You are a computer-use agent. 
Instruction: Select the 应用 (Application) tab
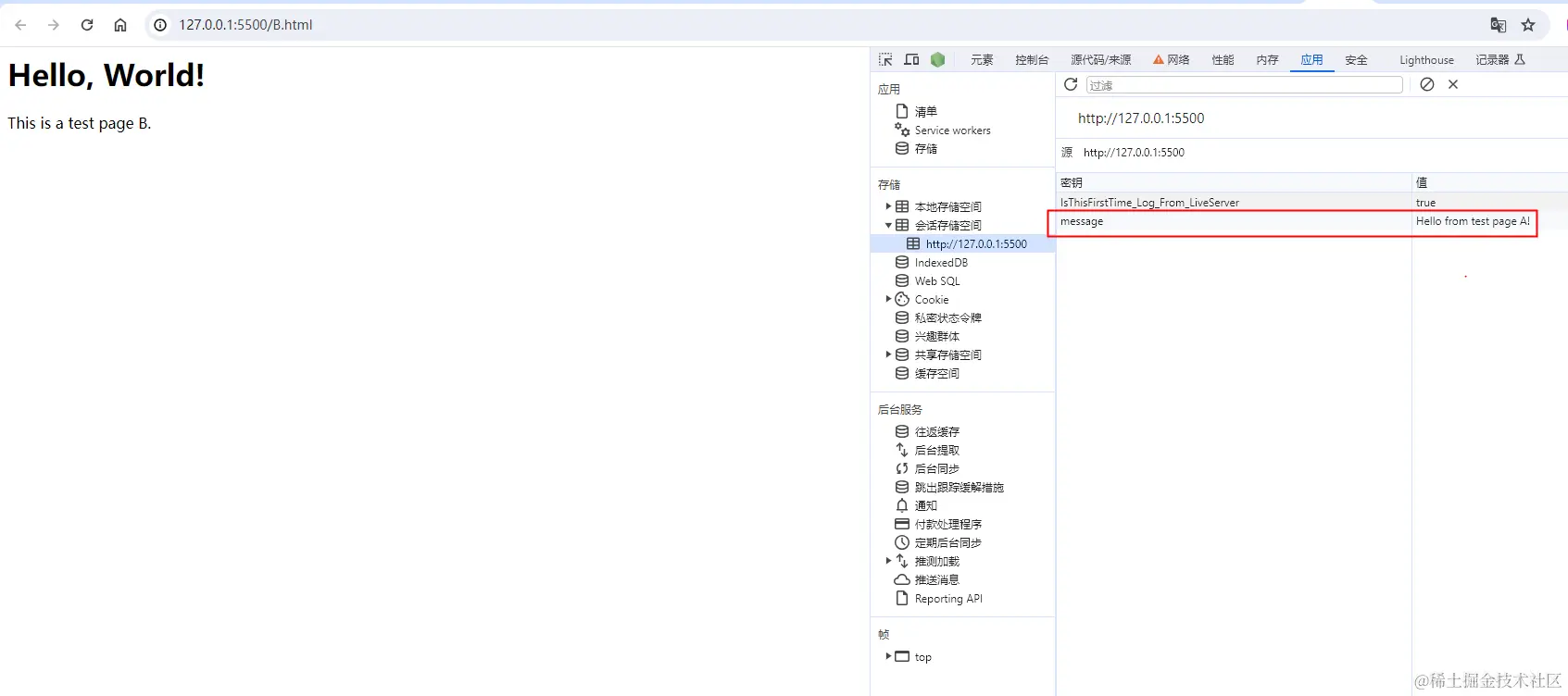click(x=1311, y=60)
